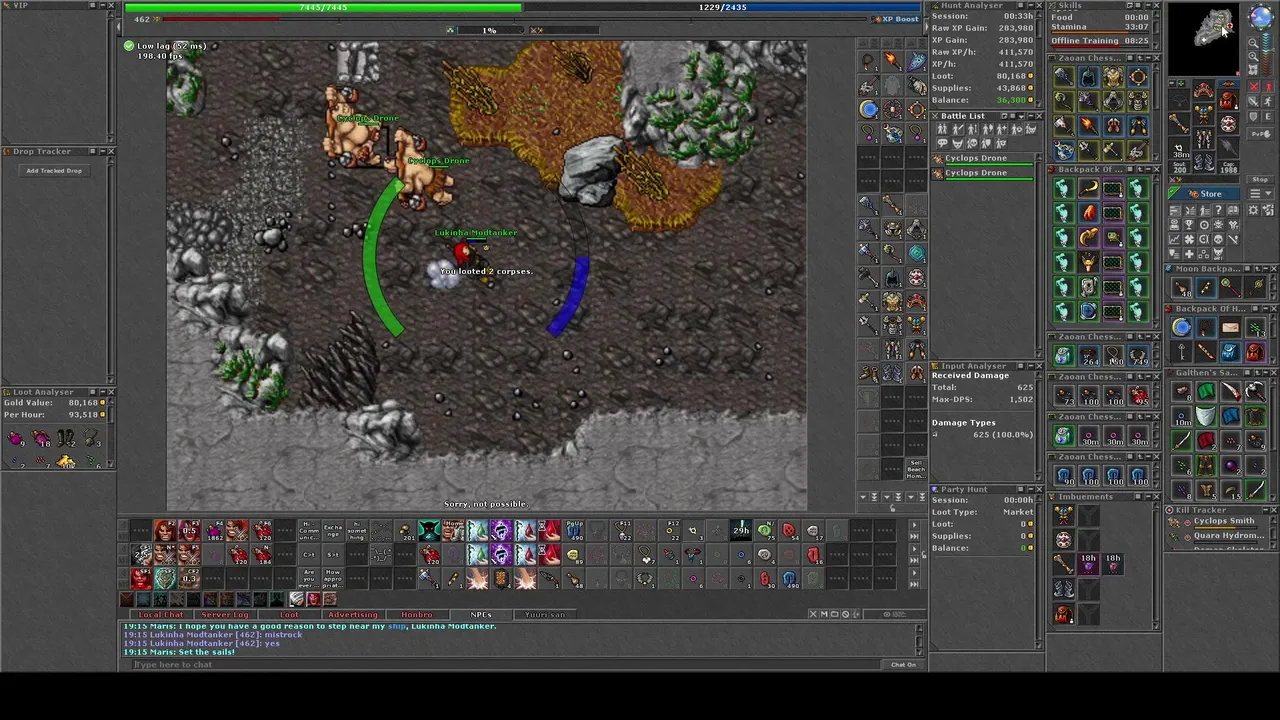Switch to the Server Log tab
Screen dimensions: 1280x720
click(225, 615)
